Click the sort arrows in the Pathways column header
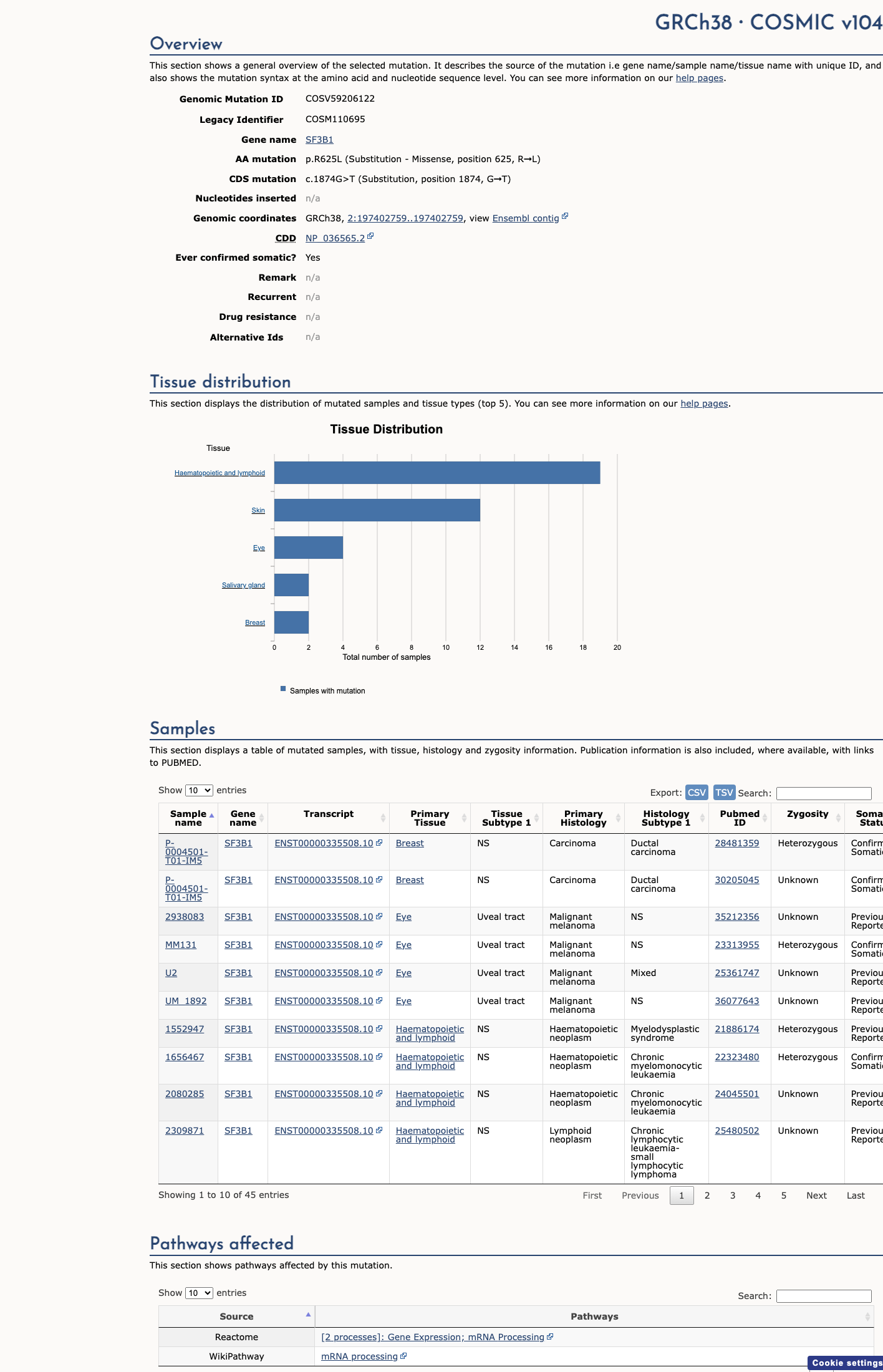 [867, 1316]
